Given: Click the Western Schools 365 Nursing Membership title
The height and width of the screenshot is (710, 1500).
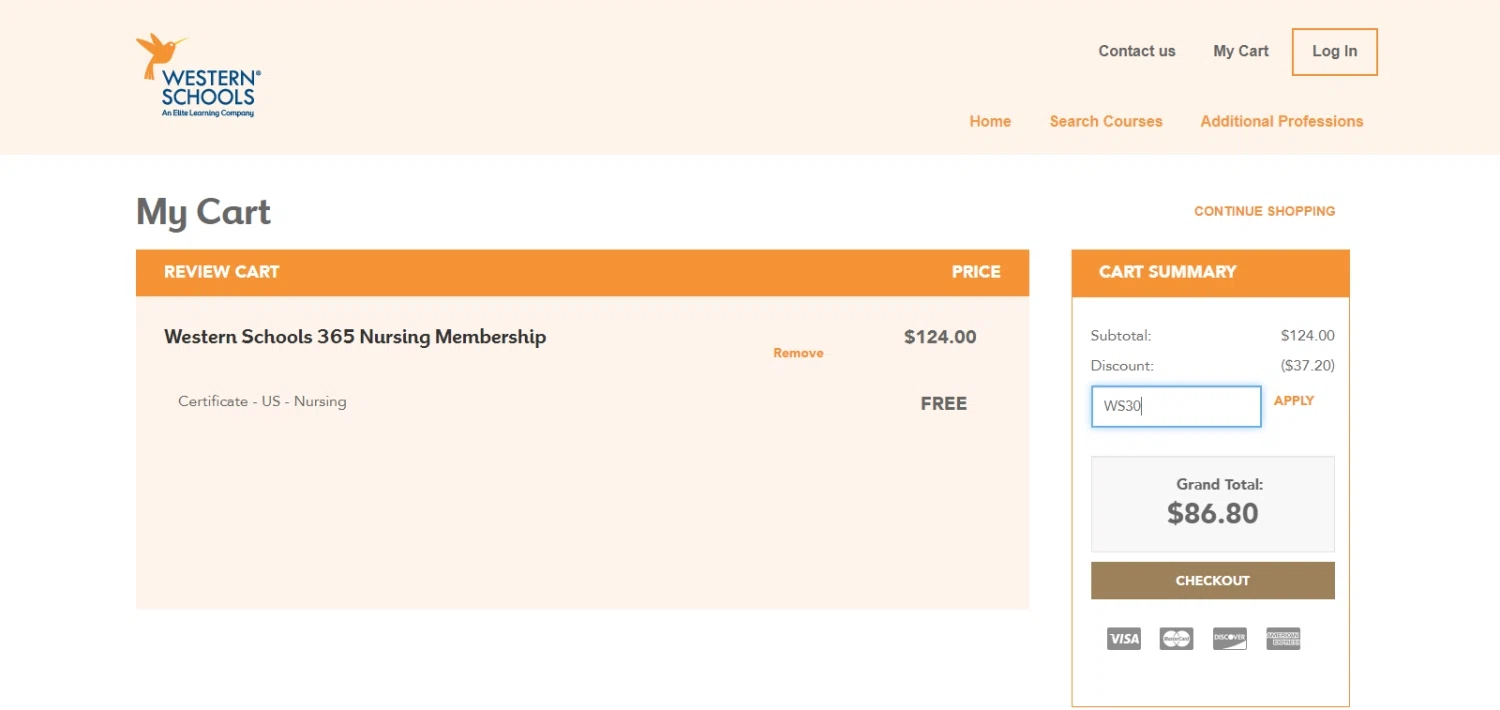Looking at the screenshot, I should click(x=355, y=337).
